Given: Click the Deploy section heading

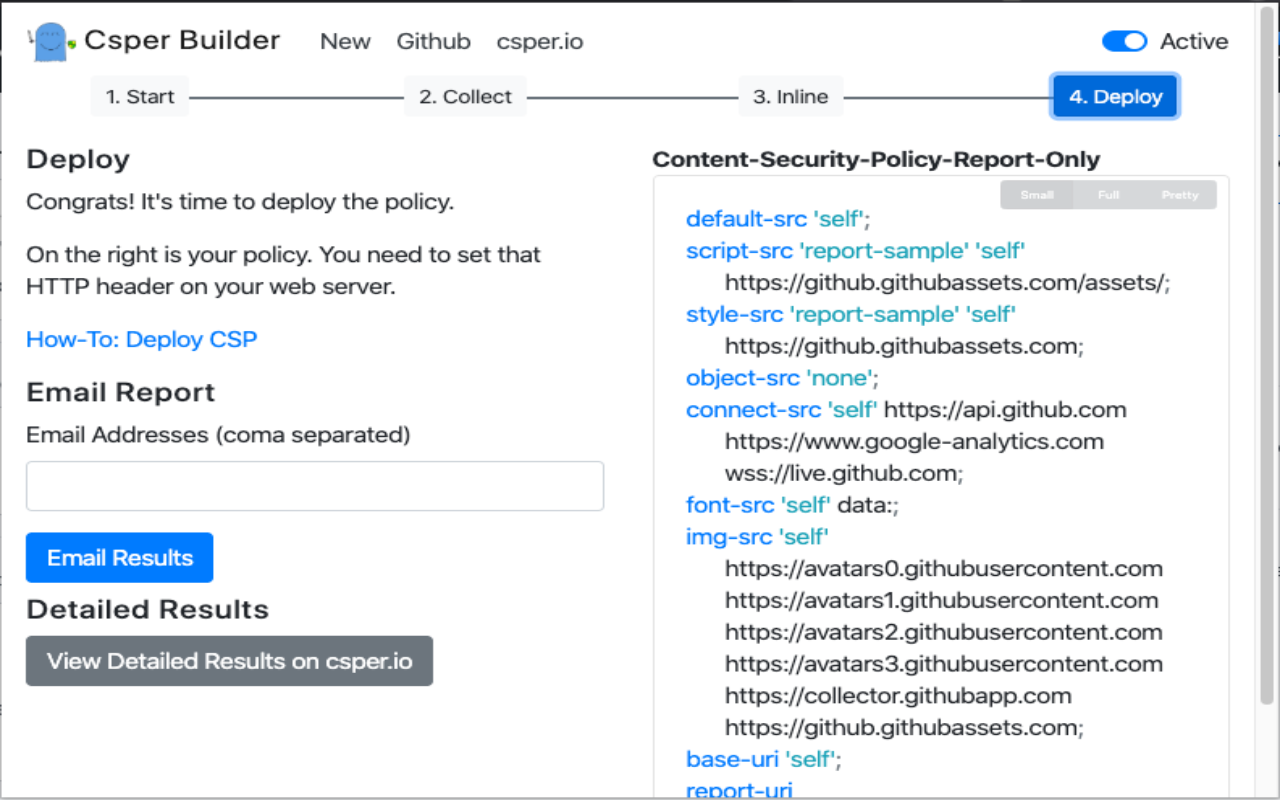Looking at the screenshot, I should (x=78, y=160).
